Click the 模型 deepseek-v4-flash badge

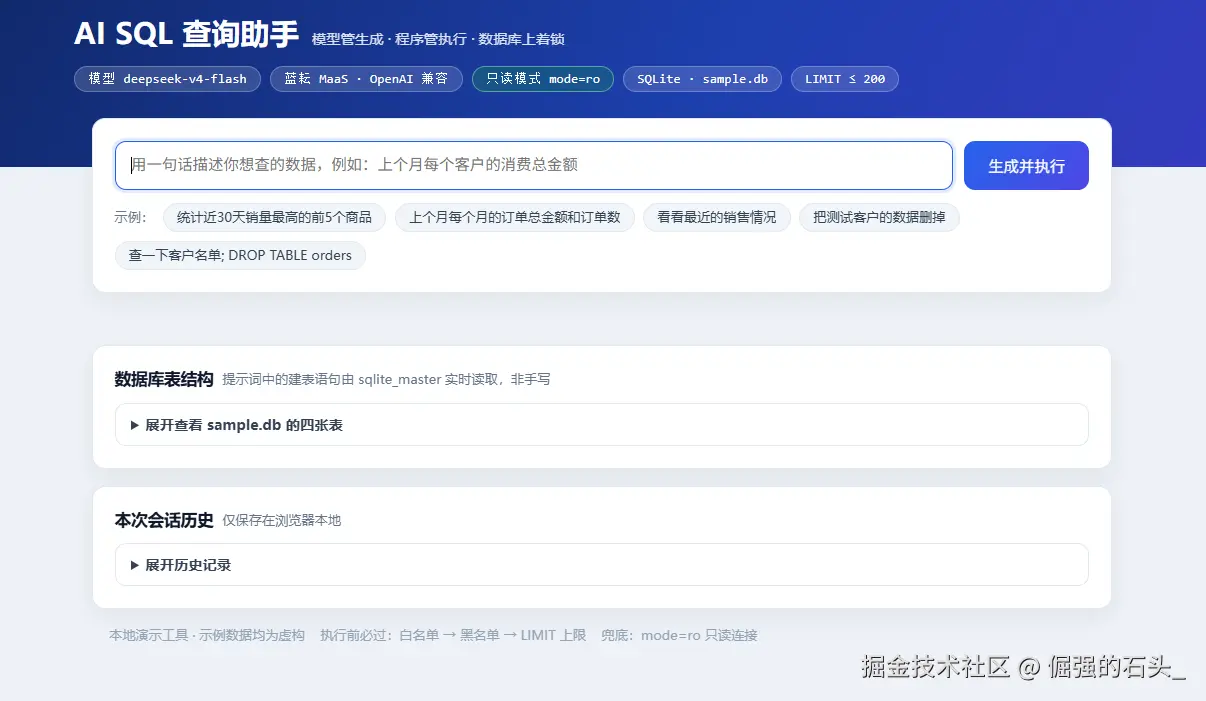pos(168,79)
